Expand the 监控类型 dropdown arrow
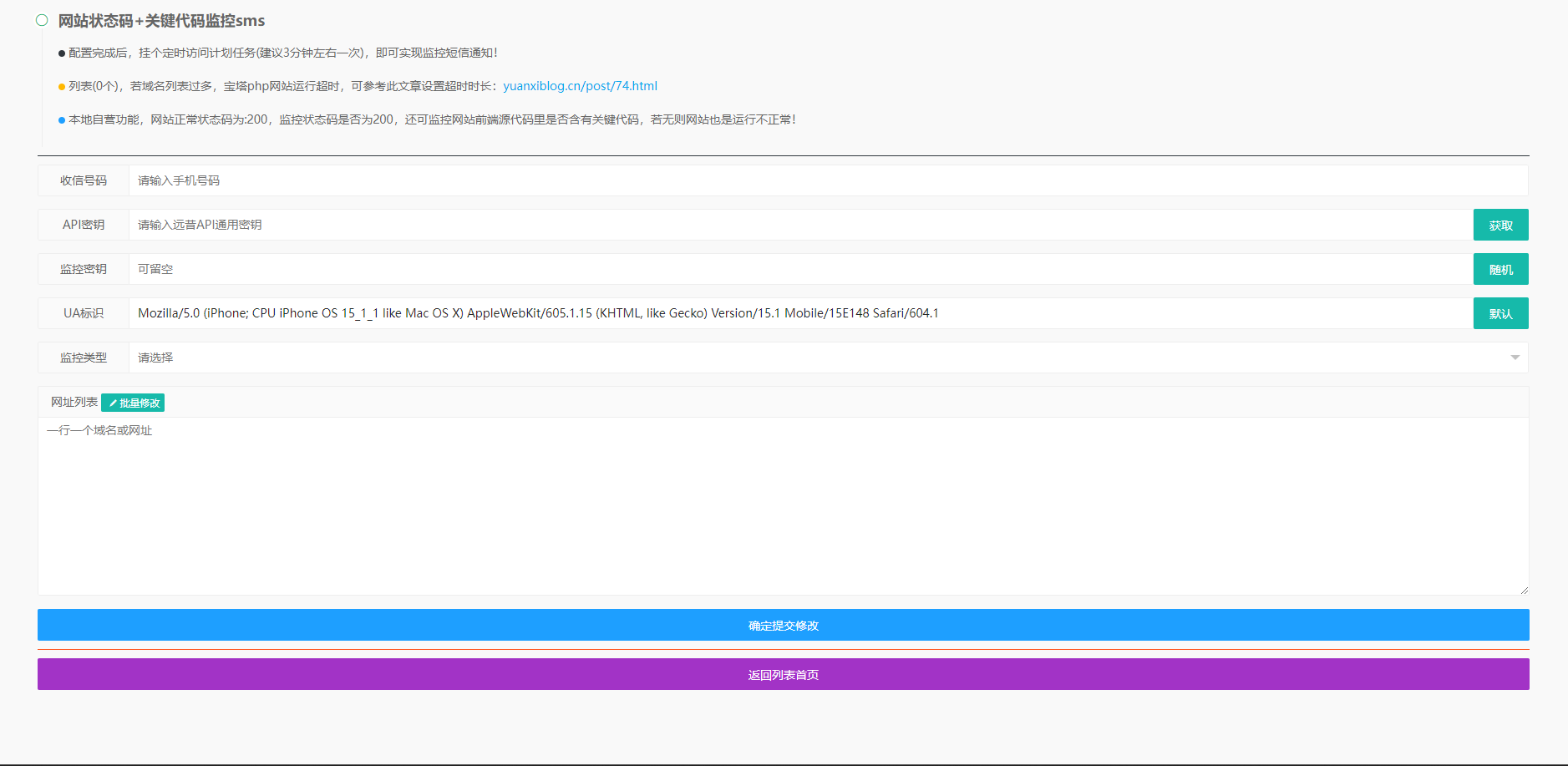The width and height of the screenshot is (1568, 766). pyautogui.click(x=1515, y=358)
